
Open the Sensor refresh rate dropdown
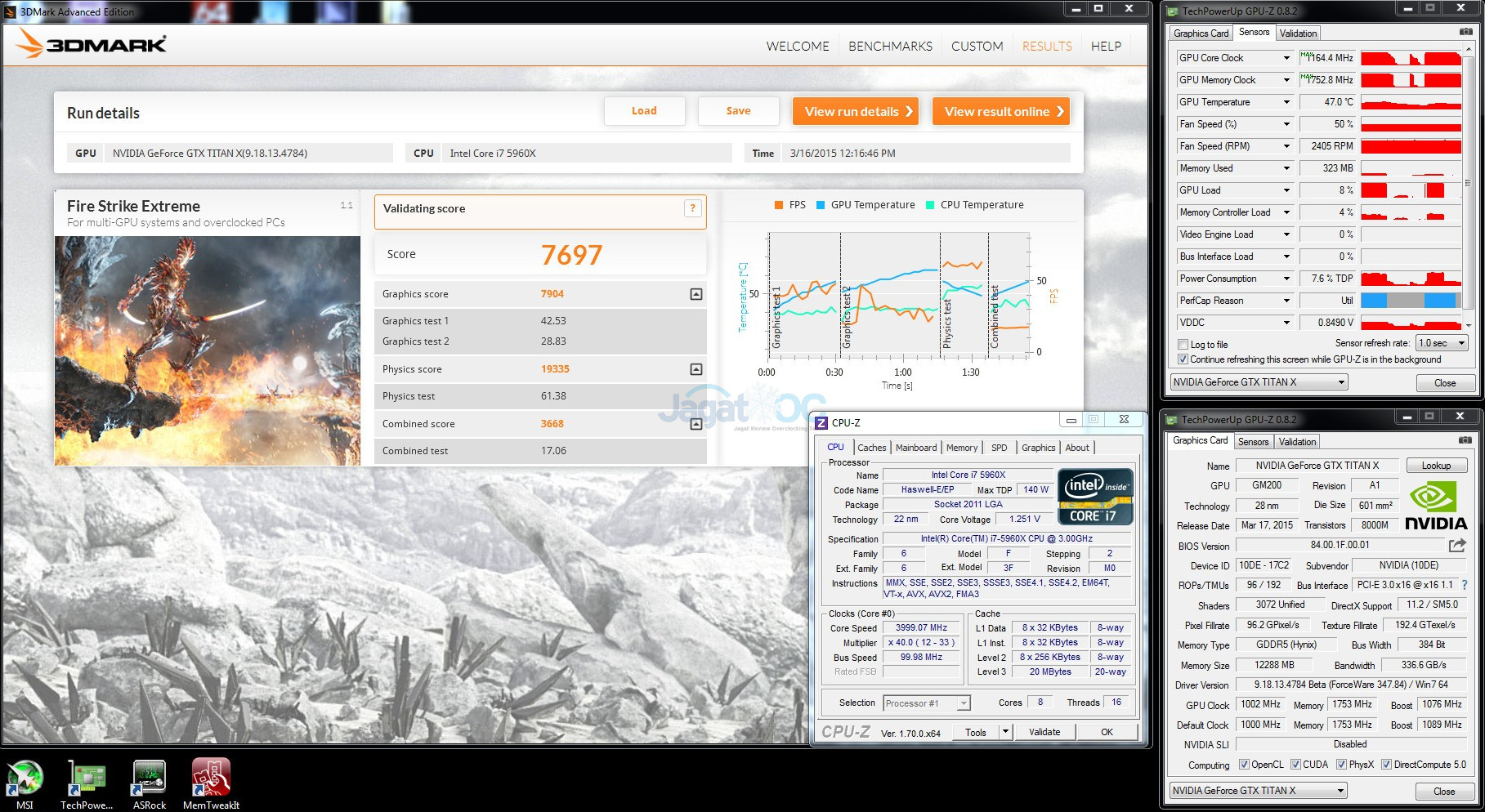pyautogui.click(x=1442, y=343)
